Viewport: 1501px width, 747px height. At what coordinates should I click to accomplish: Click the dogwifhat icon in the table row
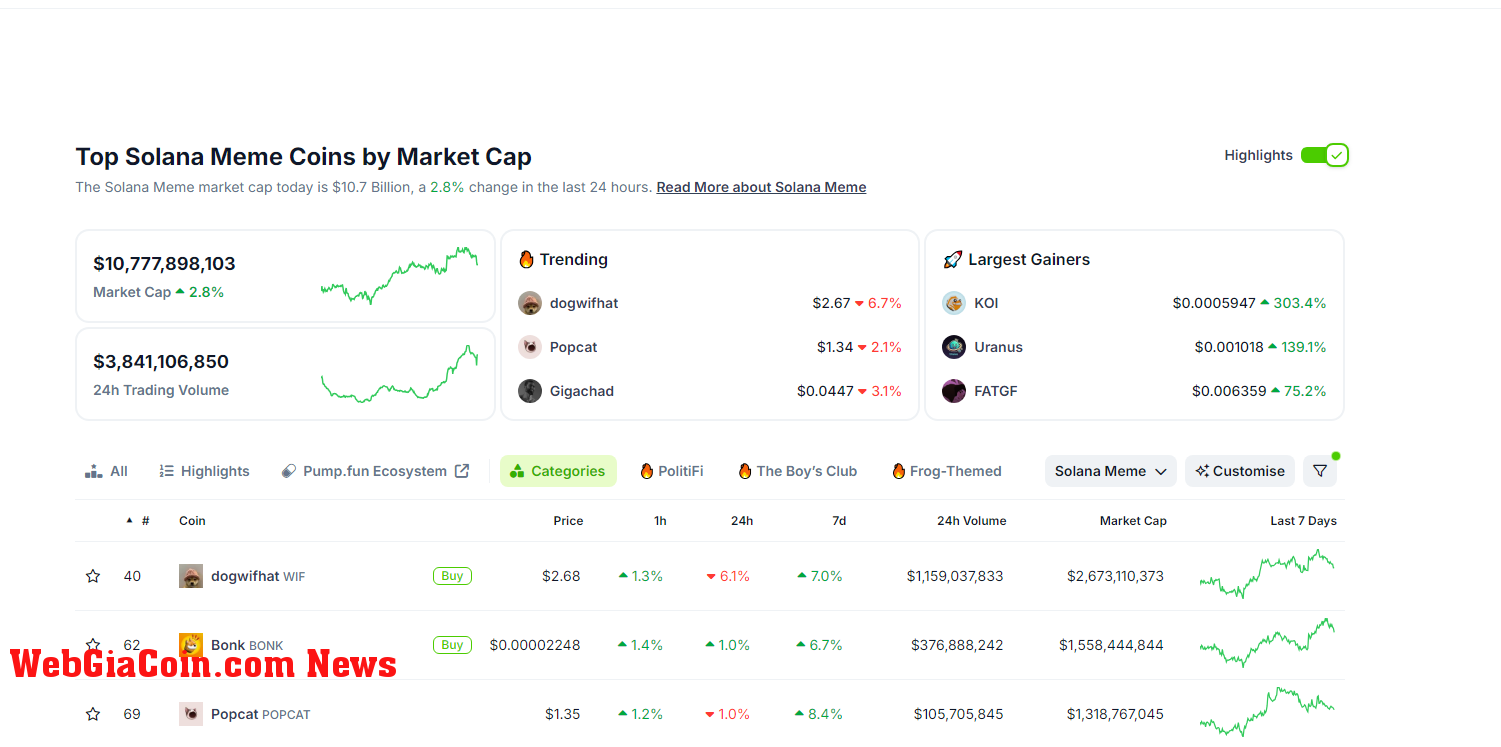191,576
